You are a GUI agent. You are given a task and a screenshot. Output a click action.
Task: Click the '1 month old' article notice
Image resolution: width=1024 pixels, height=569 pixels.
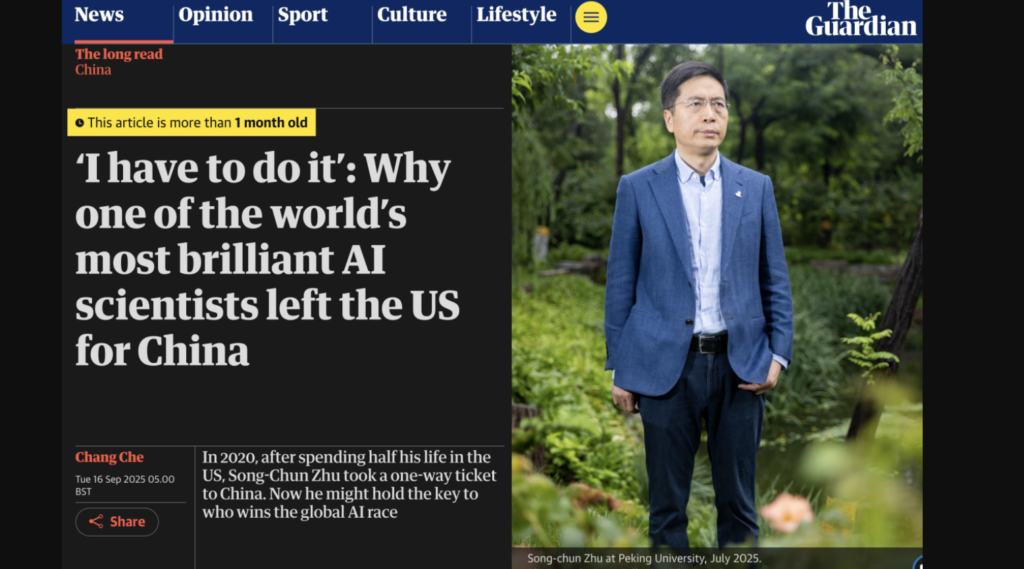(191, 123)
